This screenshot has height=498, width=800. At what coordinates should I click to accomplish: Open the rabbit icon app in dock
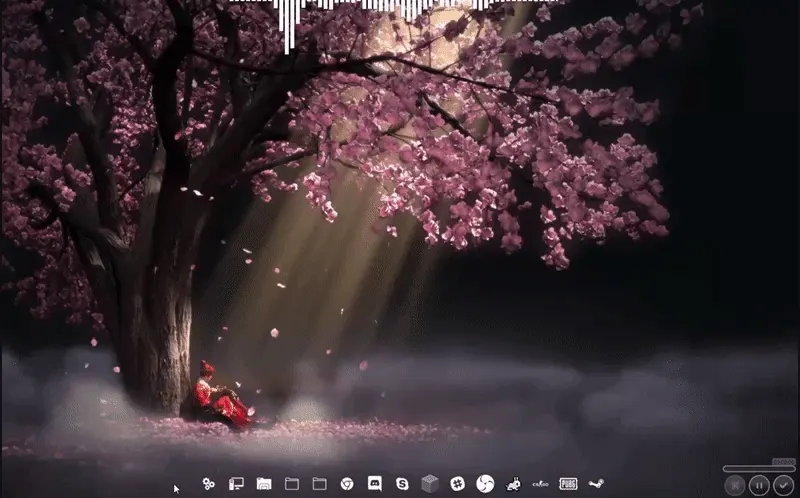(513, 484)
